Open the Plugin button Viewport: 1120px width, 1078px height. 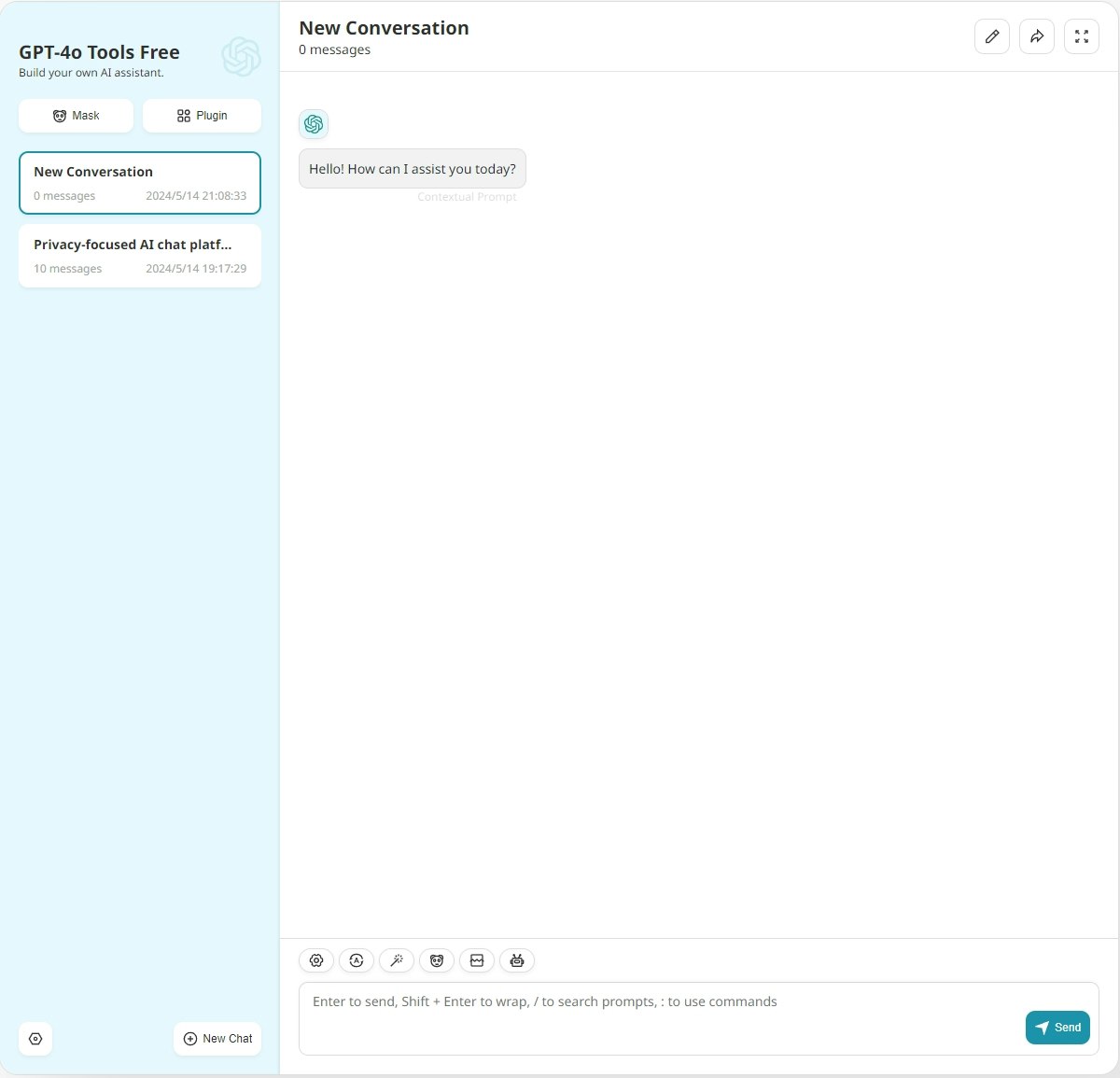pos(202,116)
